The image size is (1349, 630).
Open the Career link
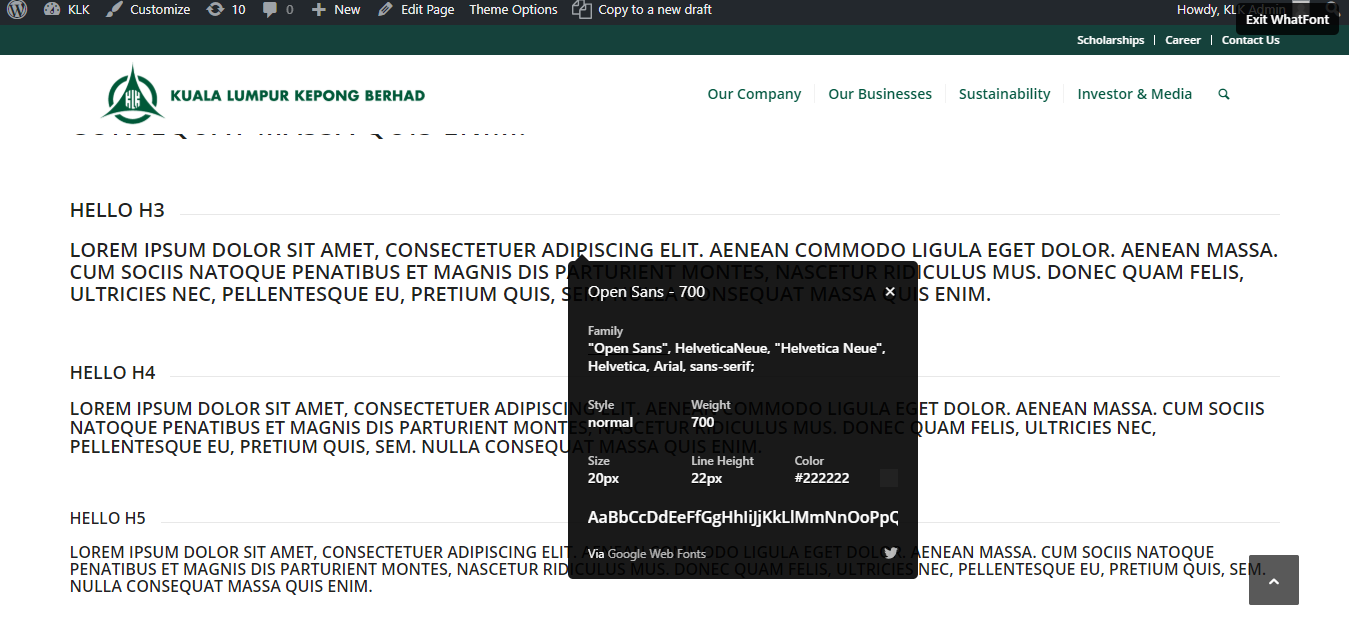click(x=1183, y=40)
